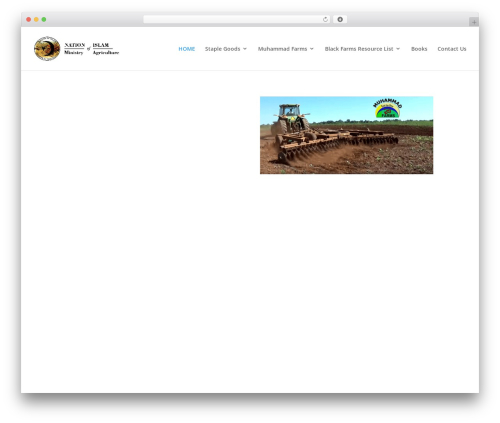Screen dimensions: 500x423
Task: Open the Books menu item
Action: pyautogui.click(x=419, y=49)
